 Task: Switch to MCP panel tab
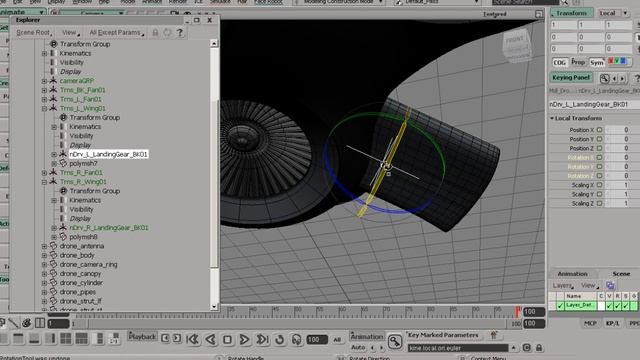tap(590, 323)
